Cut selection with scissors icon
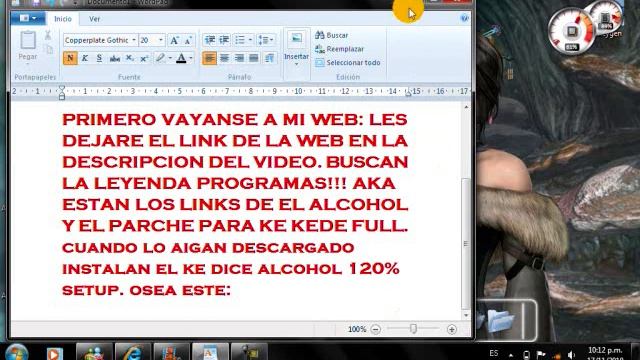This screenshot has width=640, height=360. (x=48, y=36)
